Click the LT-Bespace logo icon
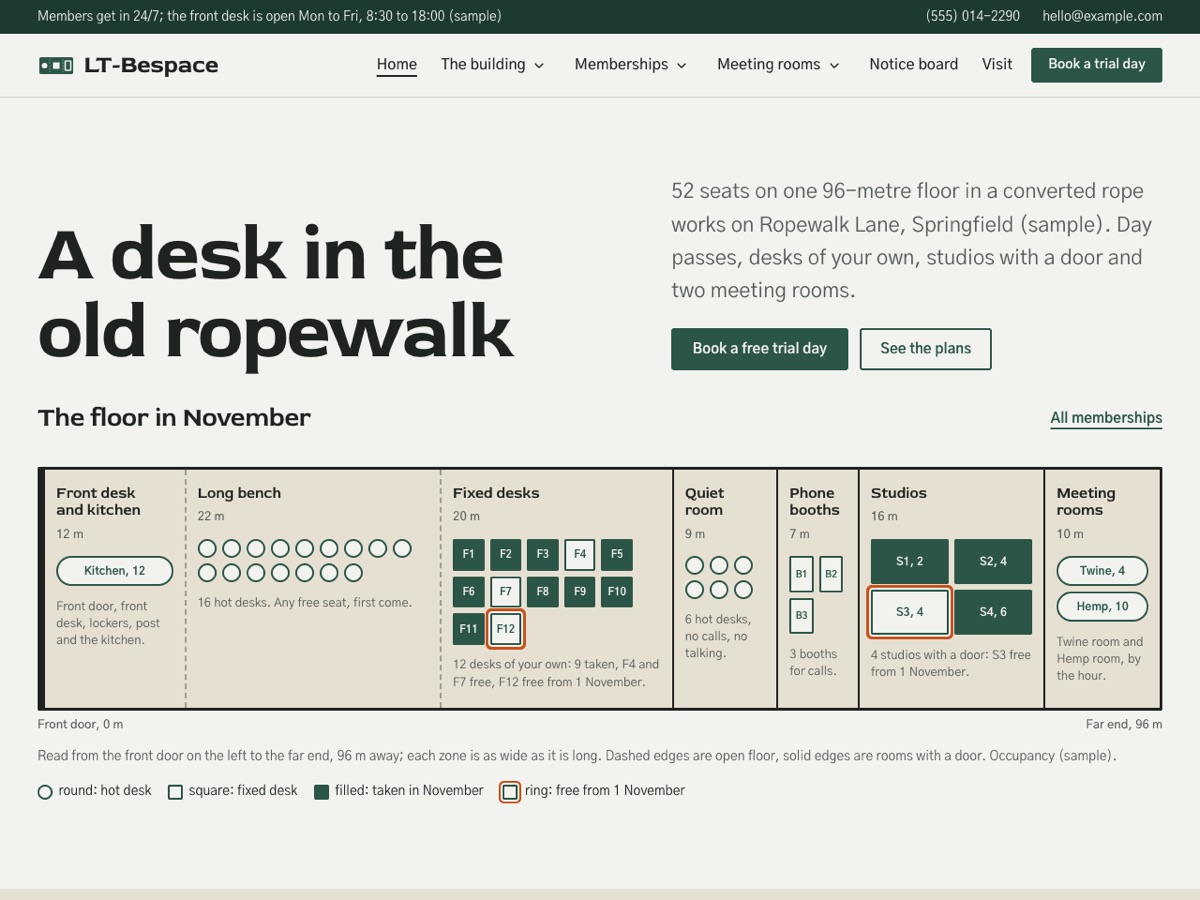Screen dimensions: 1200x900 [x=56, y=66]
